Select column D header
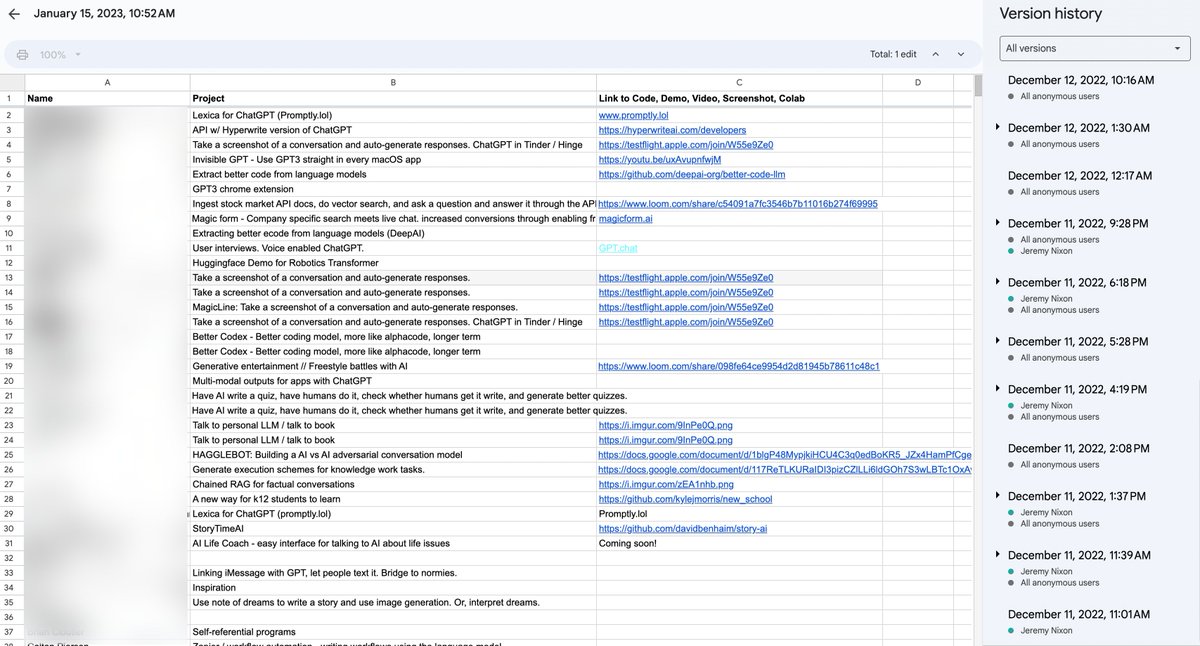The height and width of the screenshot is (646, 1200). point(917,82)
